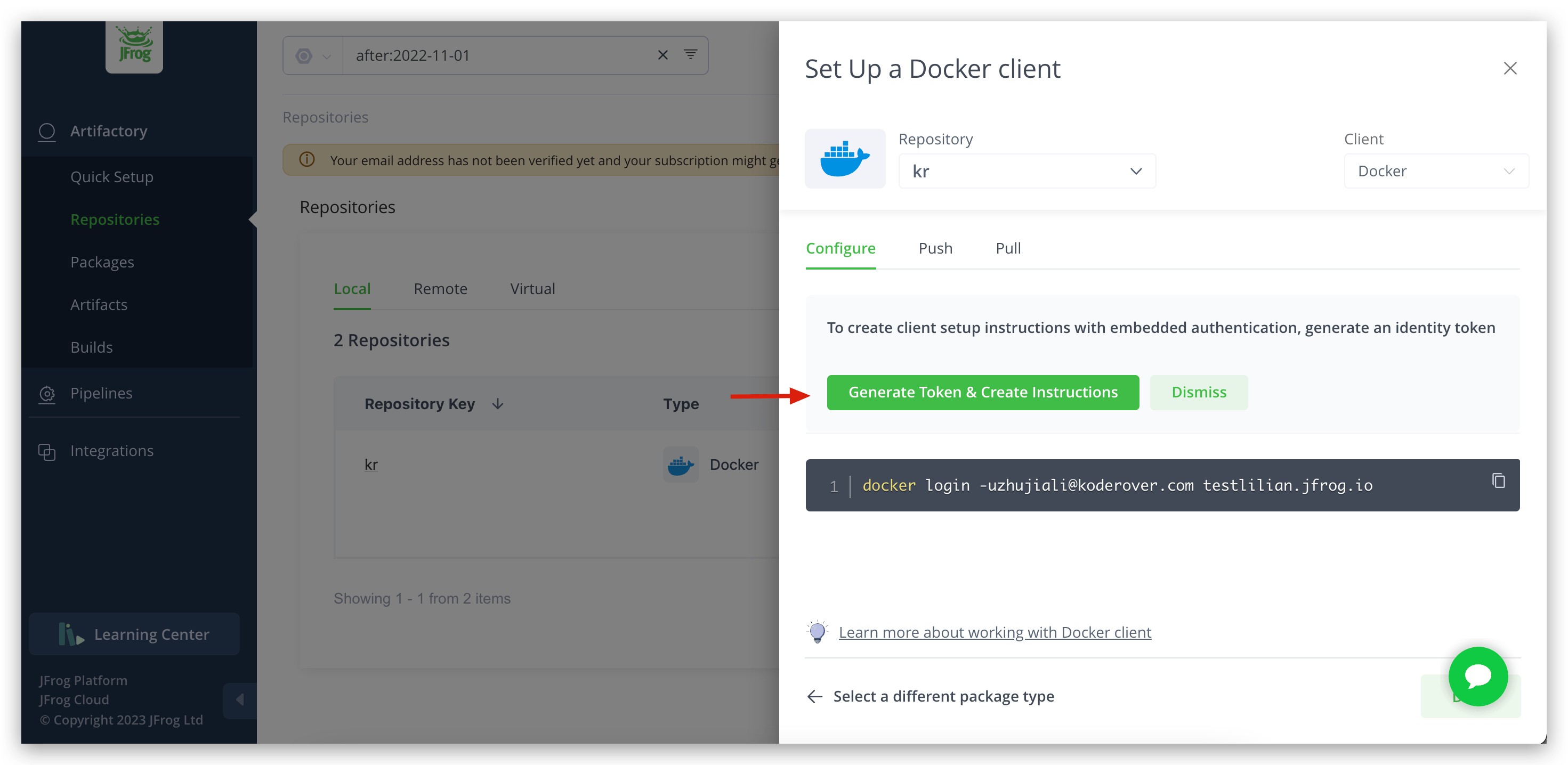Expand the Client Docker dropdown

(x=1435, y=172)
